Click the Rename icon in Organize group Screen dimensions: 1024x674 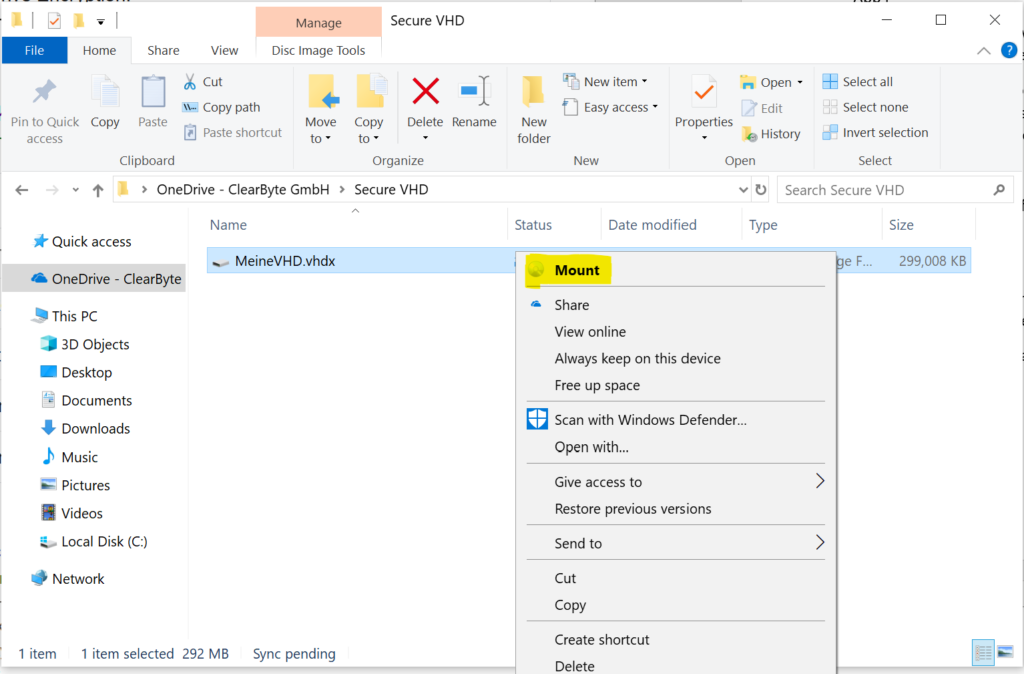tap(474, 93)
